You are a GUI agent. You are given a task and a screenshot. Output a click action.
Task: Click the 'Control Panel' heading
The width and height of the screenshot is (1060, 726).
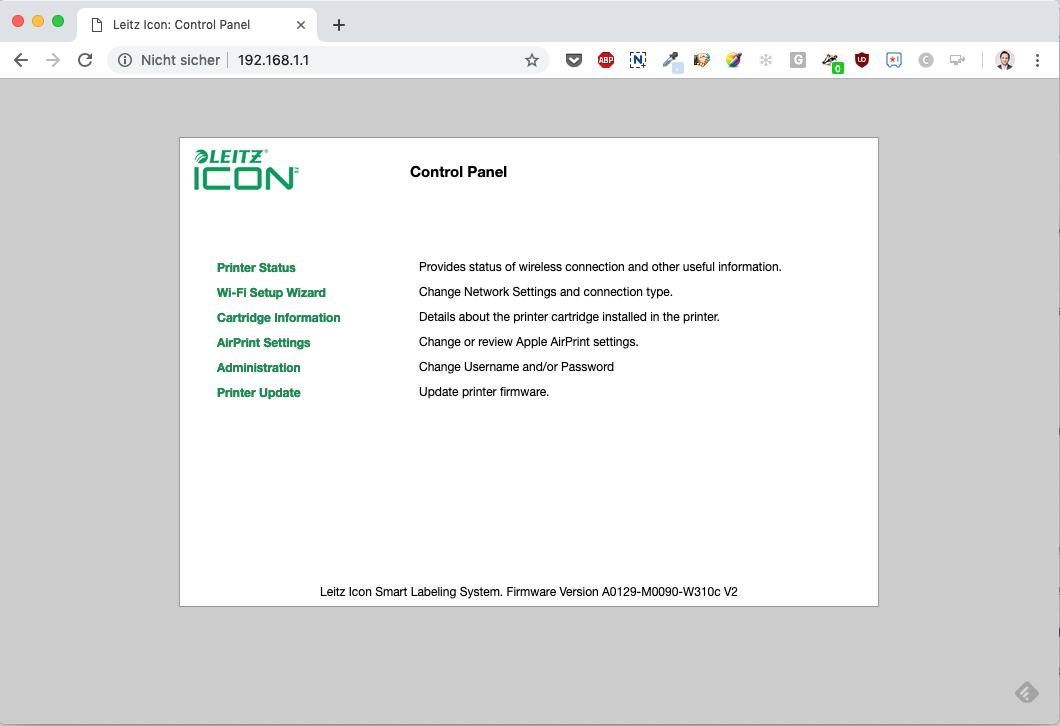coord(458,172)
